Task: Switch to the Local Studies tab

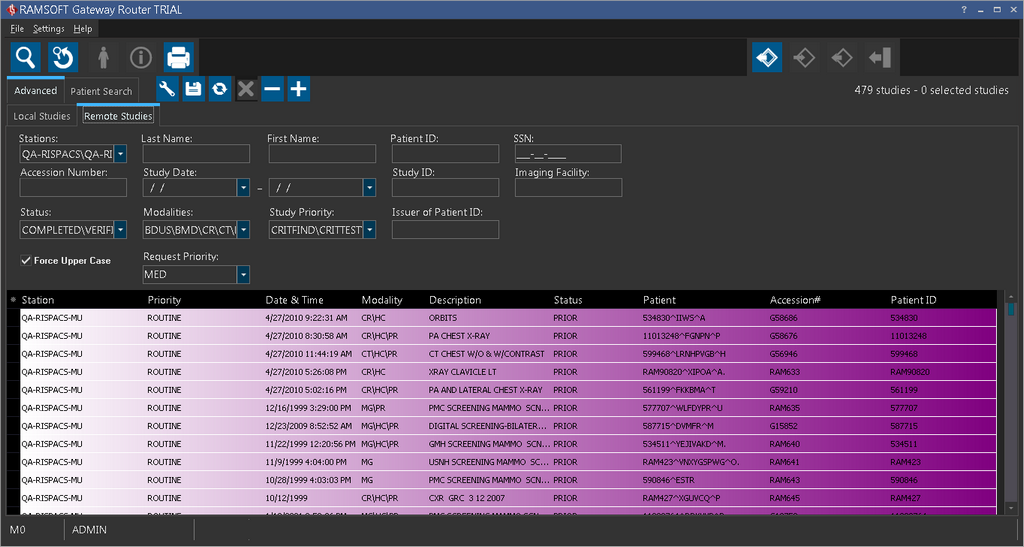Action: pos(42,116)
